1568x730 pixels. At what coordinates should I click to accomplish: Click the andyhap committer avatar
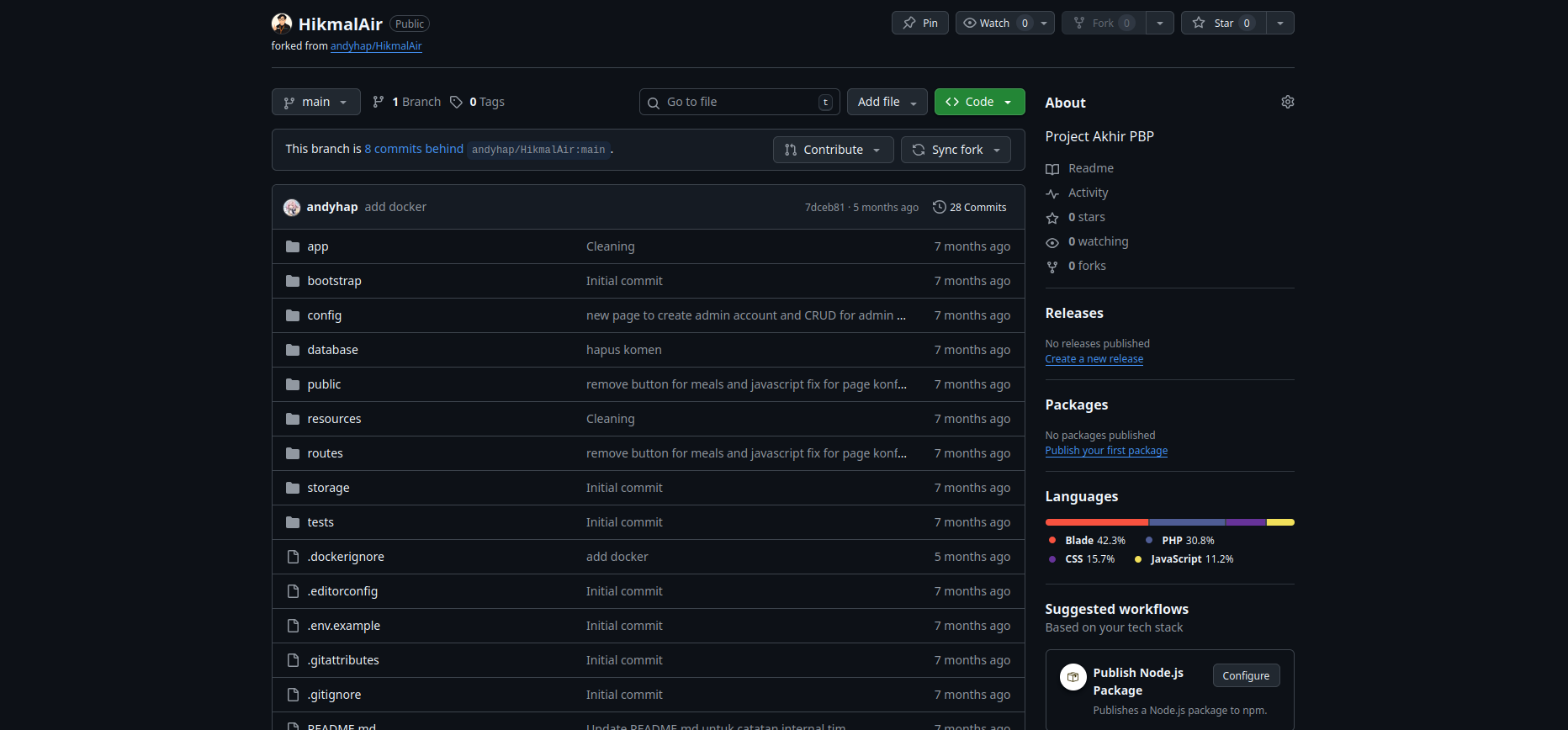292,208
